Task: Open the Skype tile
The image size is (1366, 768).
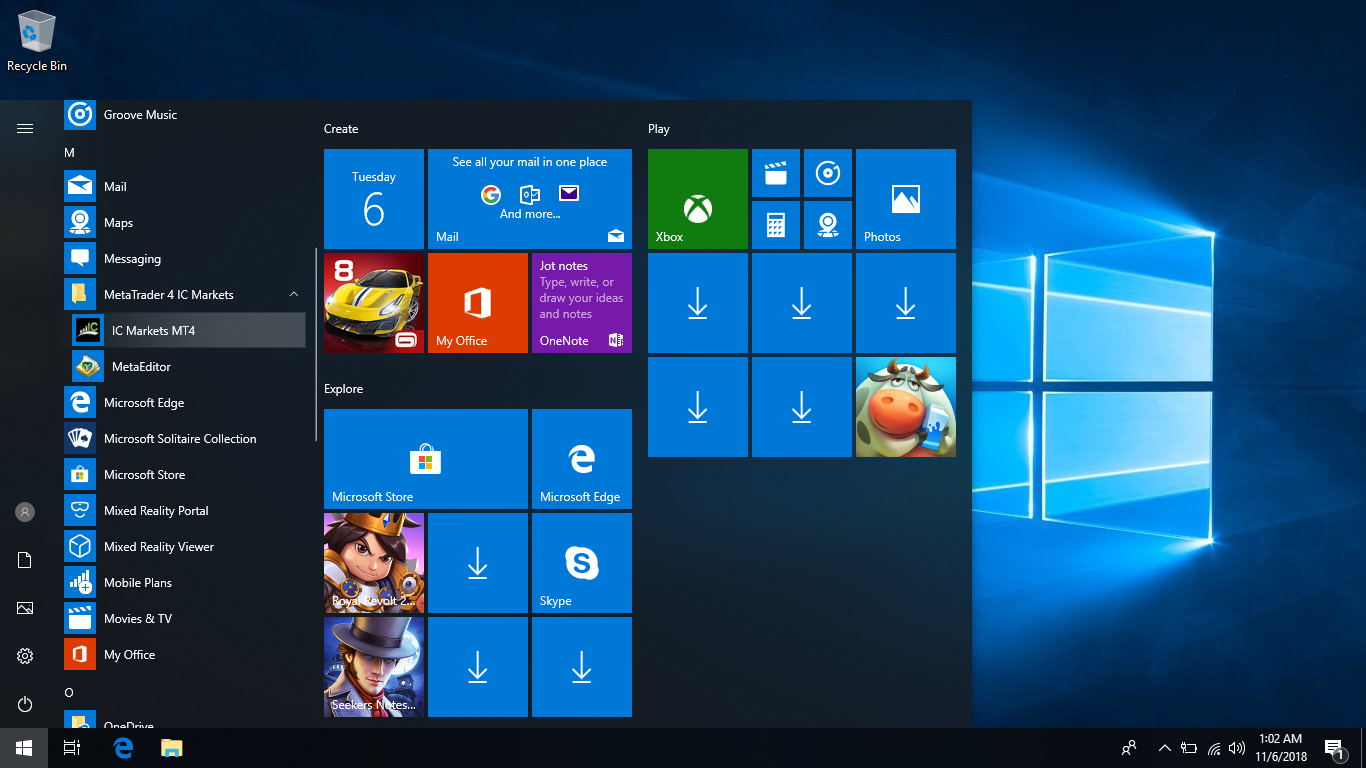Action: pos(582,563)
